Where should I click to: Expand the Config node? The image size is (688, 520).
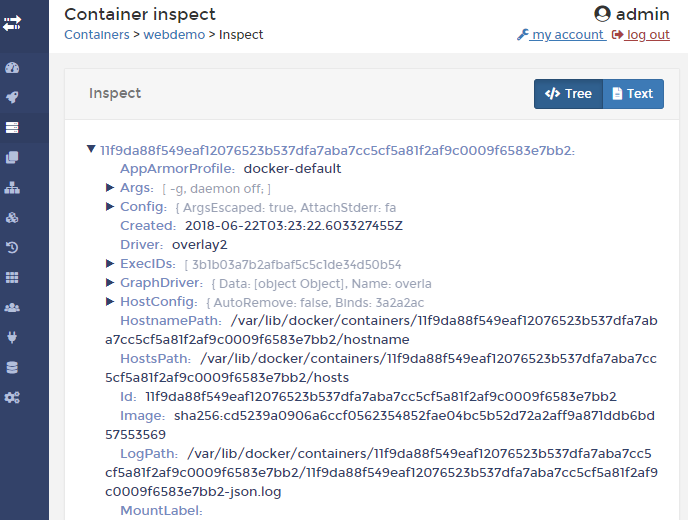click(111, 206)
